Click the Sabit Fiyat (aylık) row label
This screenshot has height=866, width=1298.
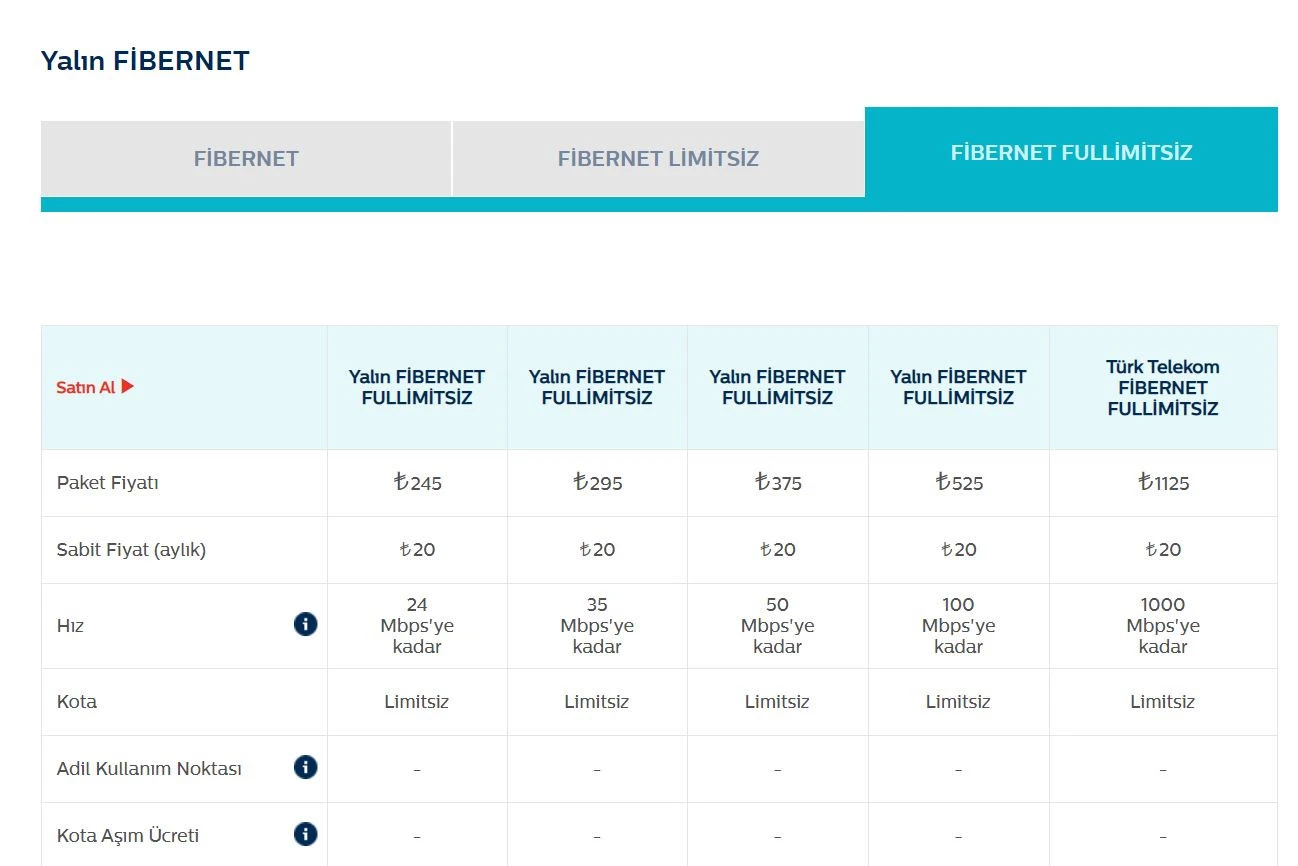[x=131, y=550]
